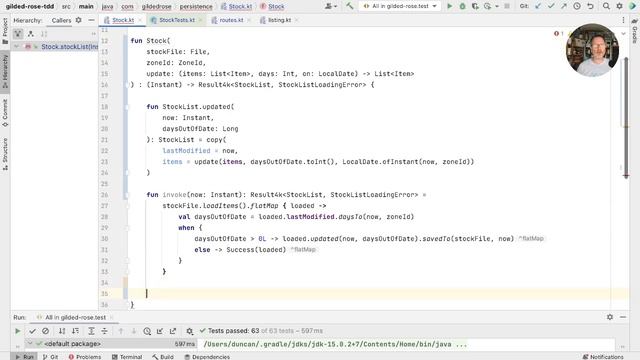Click the export test results icon
Viewport: 640px width, 360px height.
click(173, 331)
